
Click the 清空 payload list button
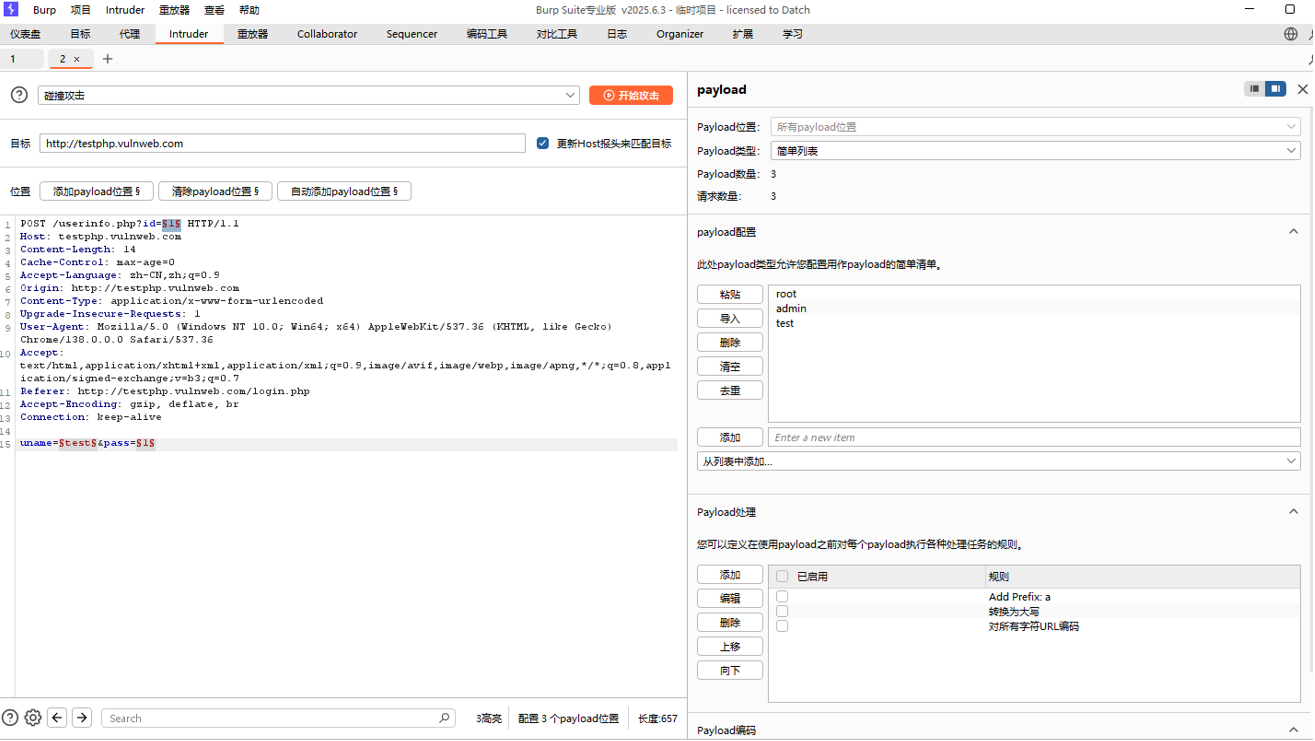pos(730,366)
